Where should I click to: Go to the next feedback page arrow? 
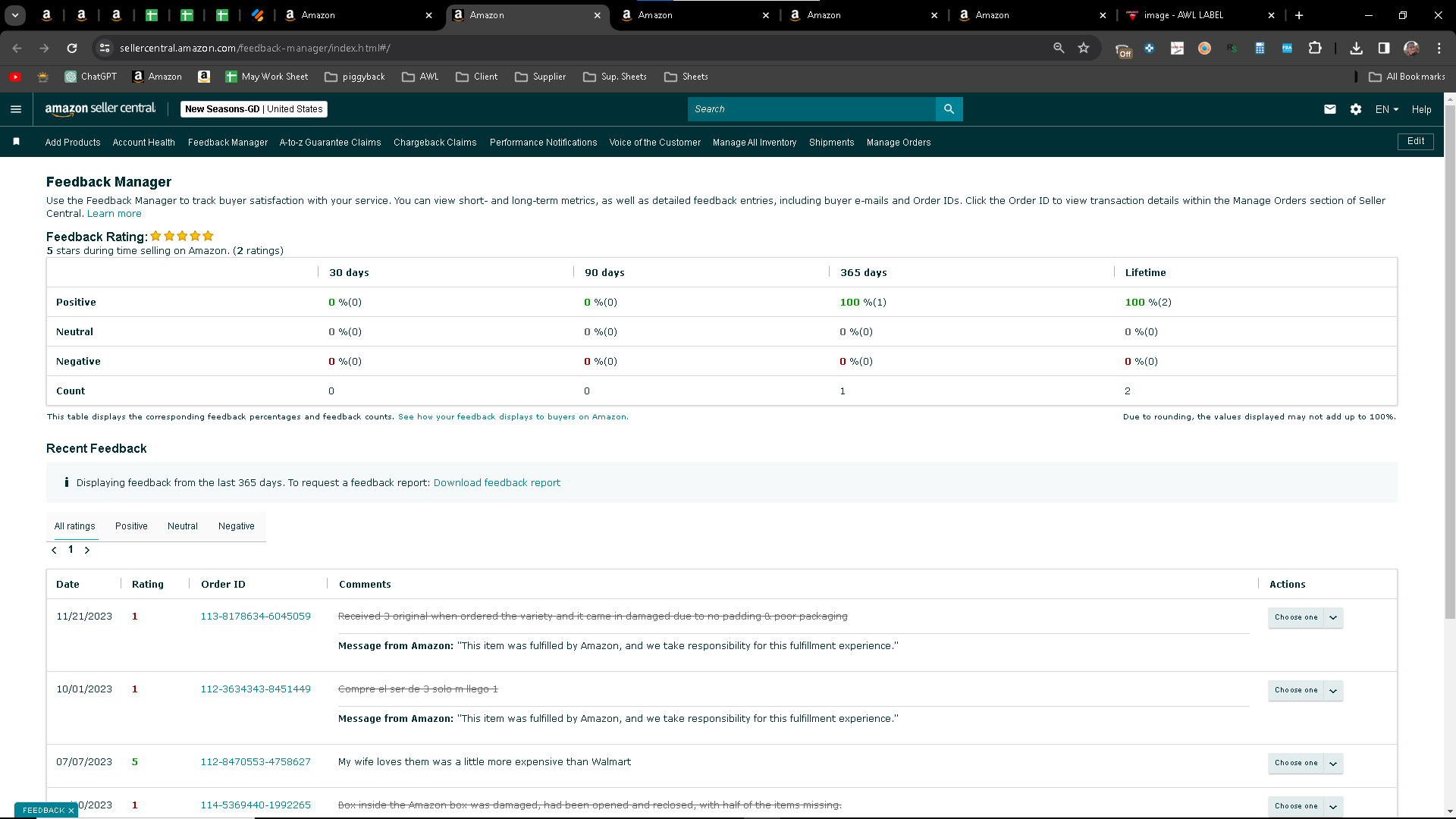coord(87,550)
